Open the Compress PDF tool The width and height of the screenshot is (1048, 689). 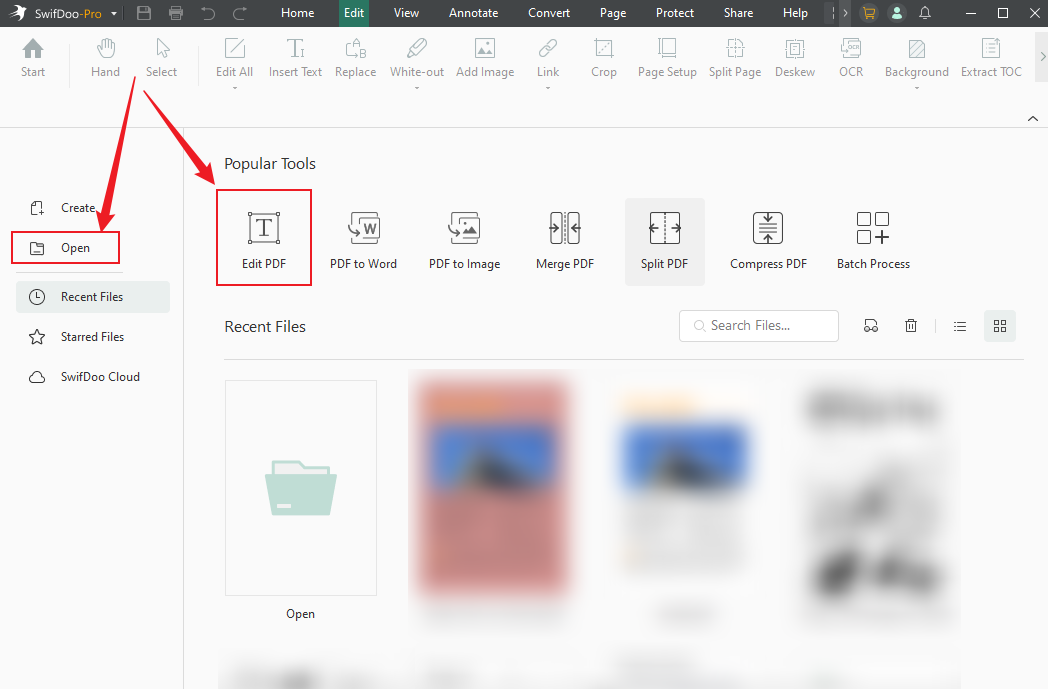click(768, 237)
